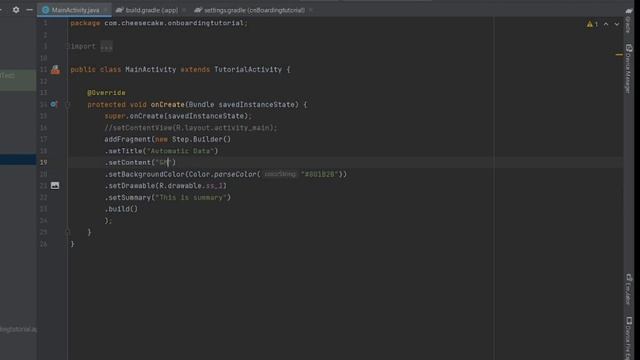This screenshot has height=360, width=640.
Task: Click the TutorialActivity superclass name
Action: click(248, 70)
